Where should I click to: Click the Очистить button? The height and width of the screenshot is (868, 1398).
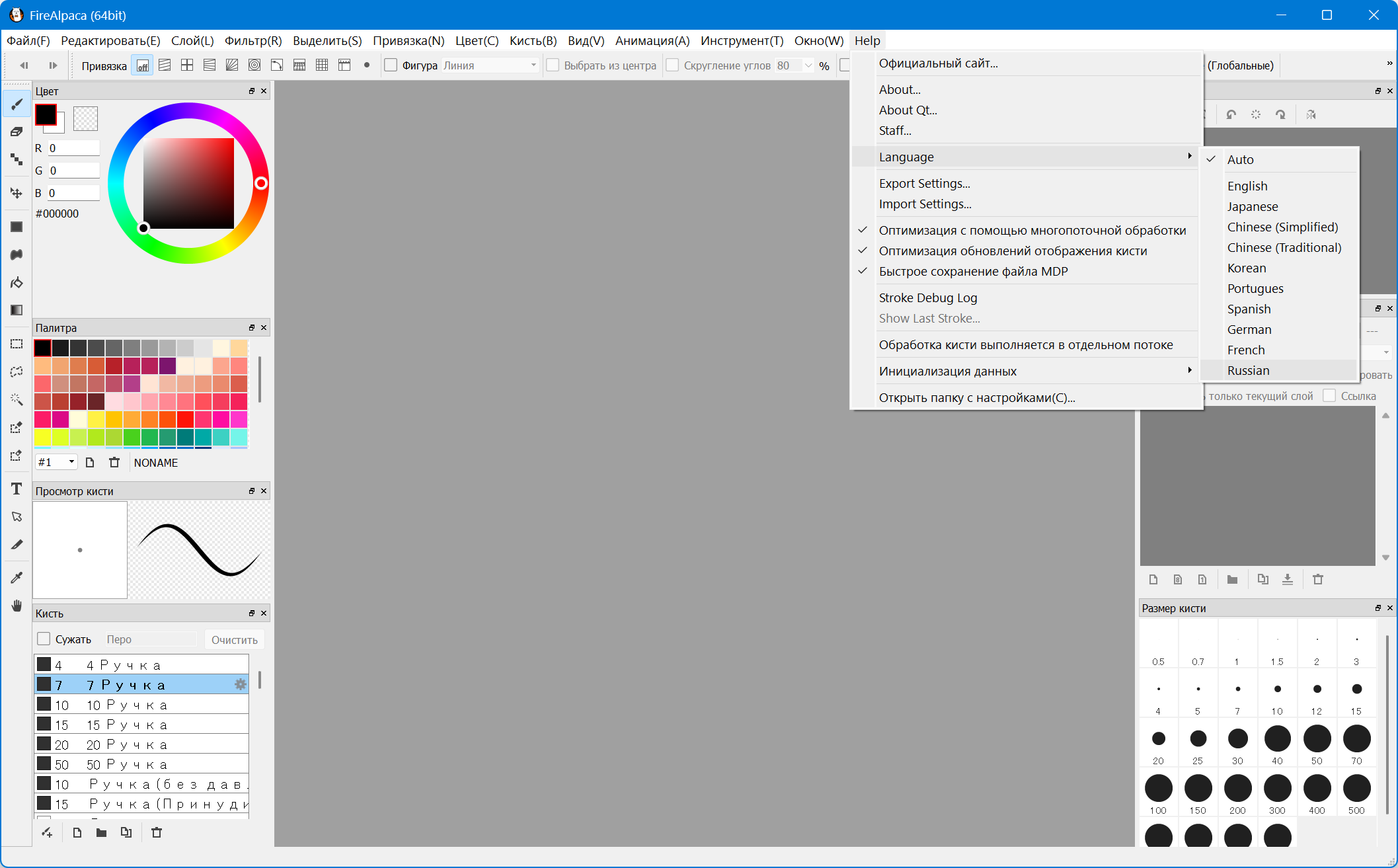[235, 639]
